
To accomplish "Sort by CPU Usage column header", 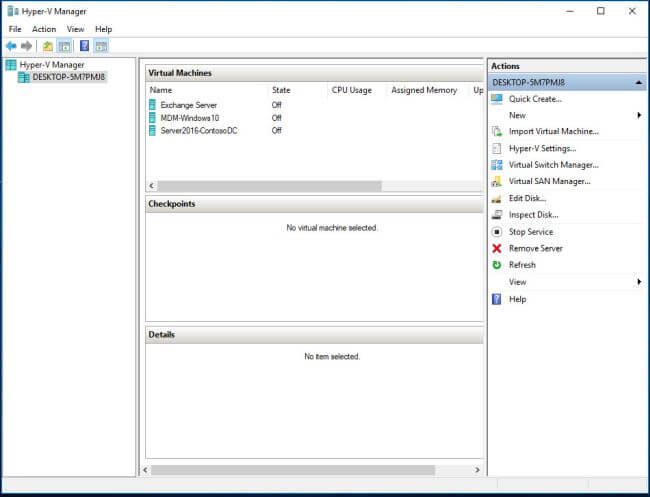I will pyautogui.click(x=352, y=90).
